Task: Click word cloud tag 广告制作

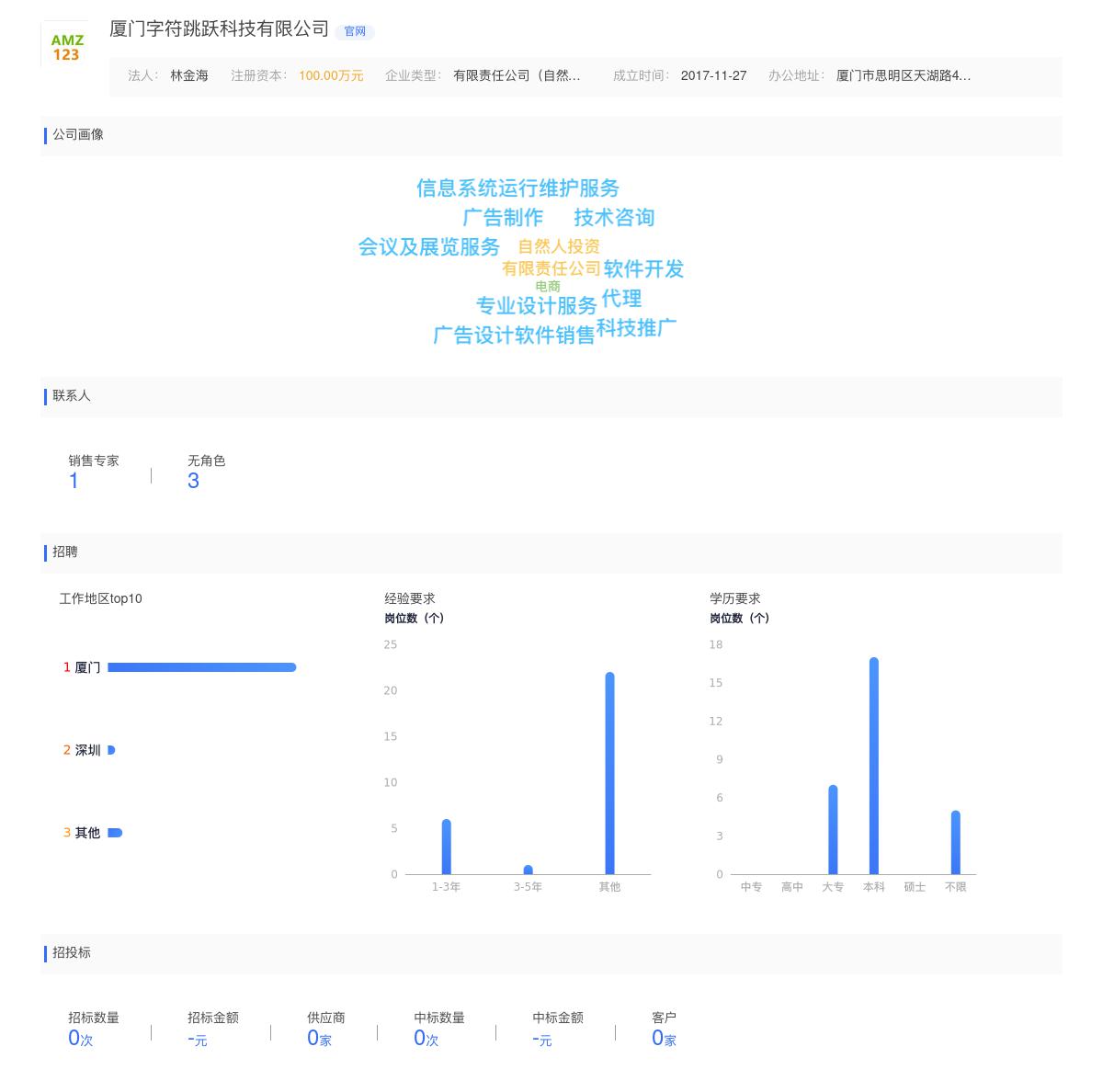Action: pos(503,218)
